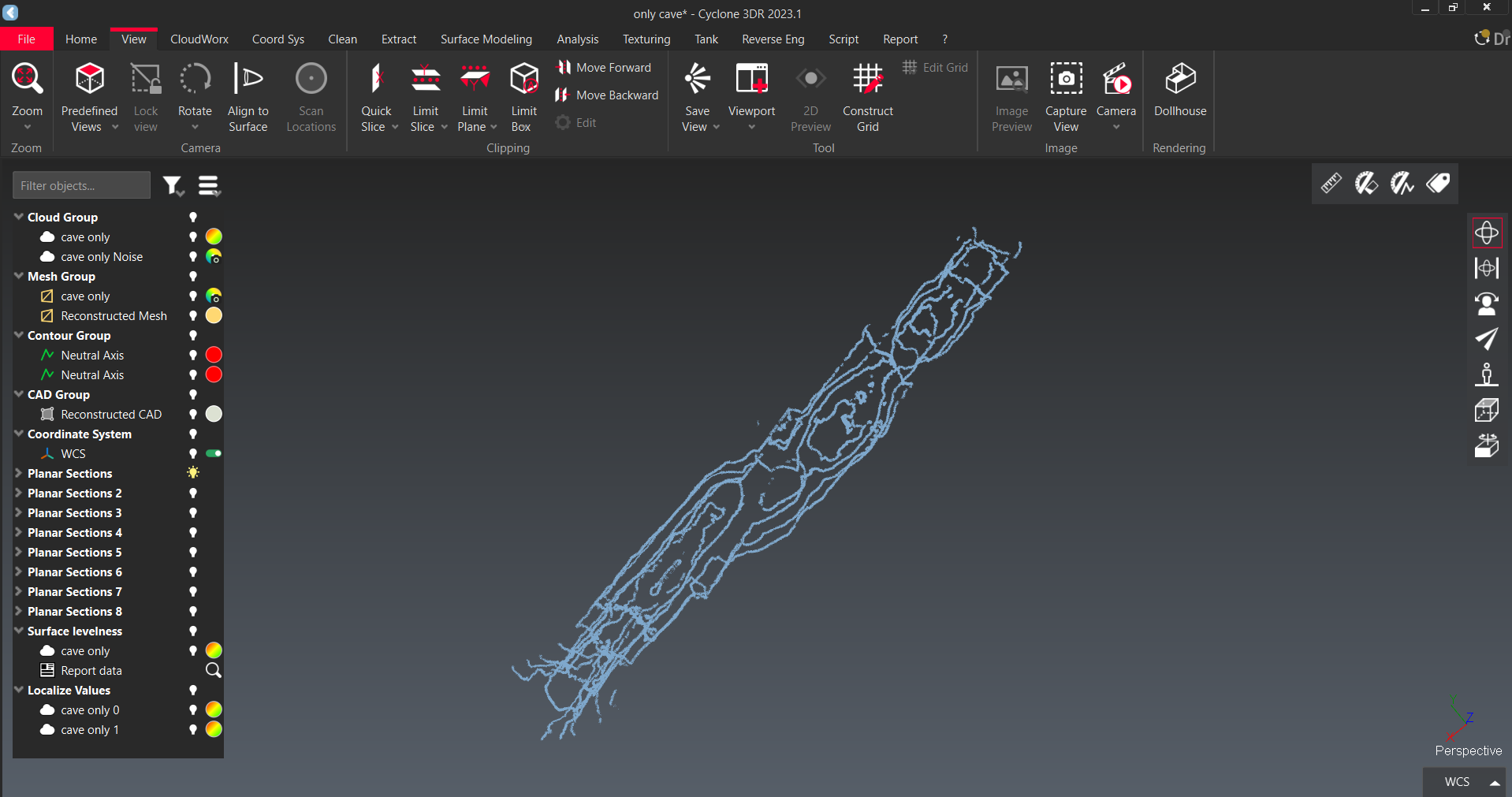This screenshot has height=797, width=1512.
Task: Toggle the WCS green switch
Action: 214,454
